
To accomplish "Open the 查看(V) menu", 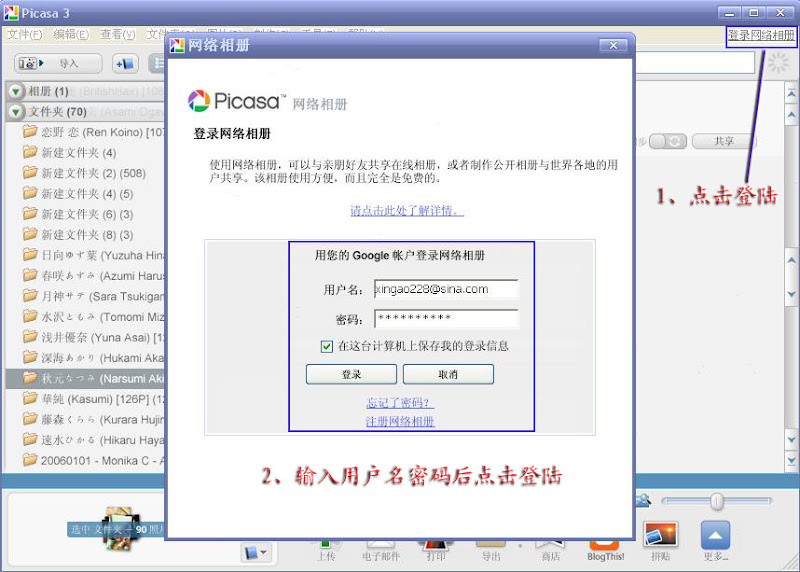I will pos(118,34).
